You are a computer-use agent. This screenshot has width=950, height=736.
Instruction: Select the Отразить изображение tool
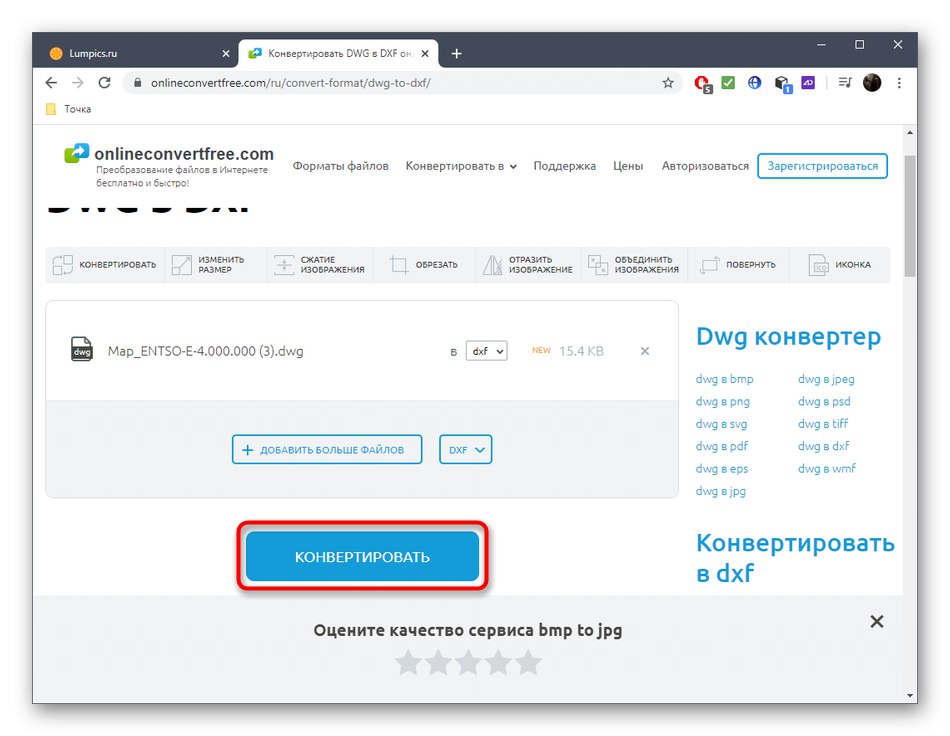(x=527, y=265)
